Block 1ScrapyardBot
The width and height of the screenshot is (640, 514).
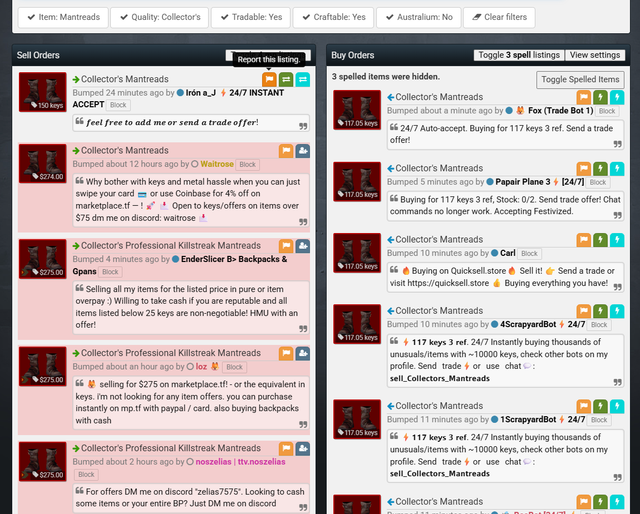tap(599, 420)
